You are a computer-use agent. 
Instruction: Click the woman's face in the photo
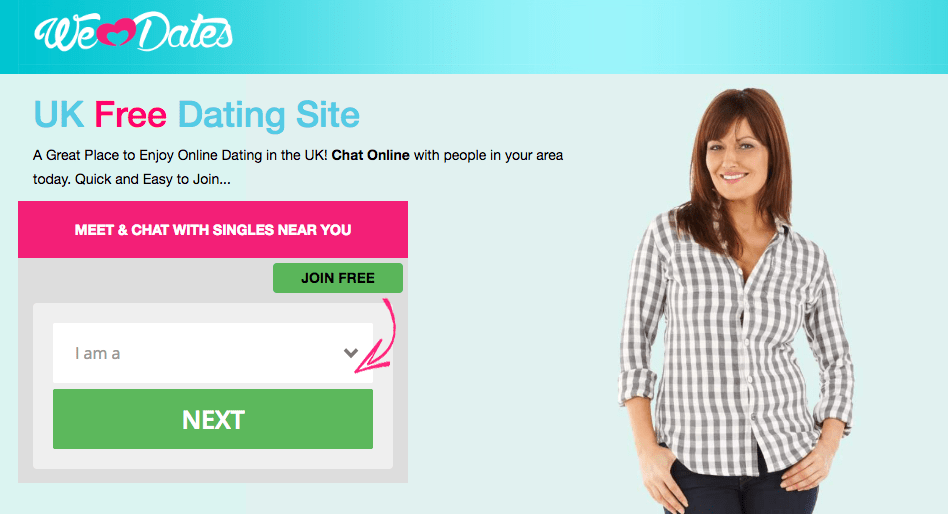coord(733,152)
